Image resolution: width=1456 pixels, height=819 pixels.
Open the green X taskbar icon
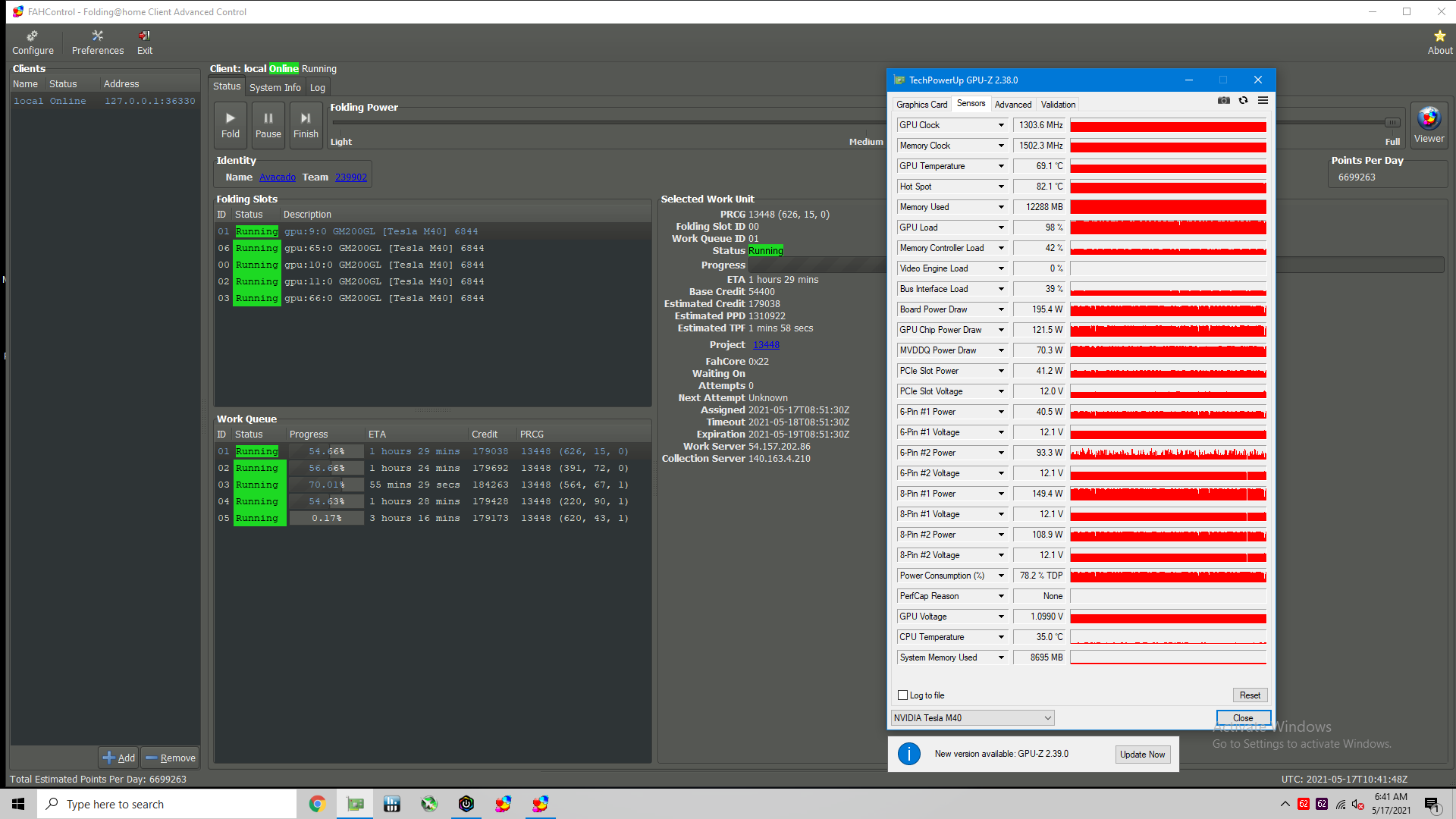pos(429,804)
